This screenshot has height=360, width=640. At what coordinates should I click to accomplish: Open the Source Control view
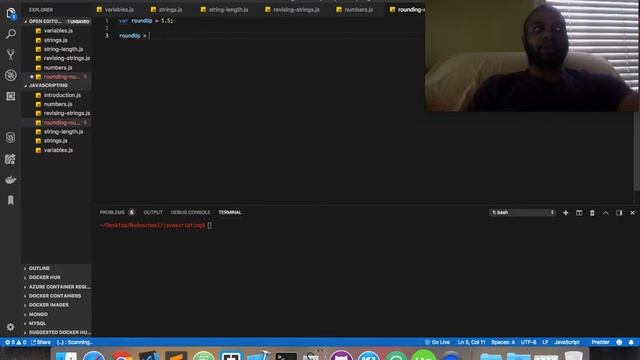[x=11, y=54]
